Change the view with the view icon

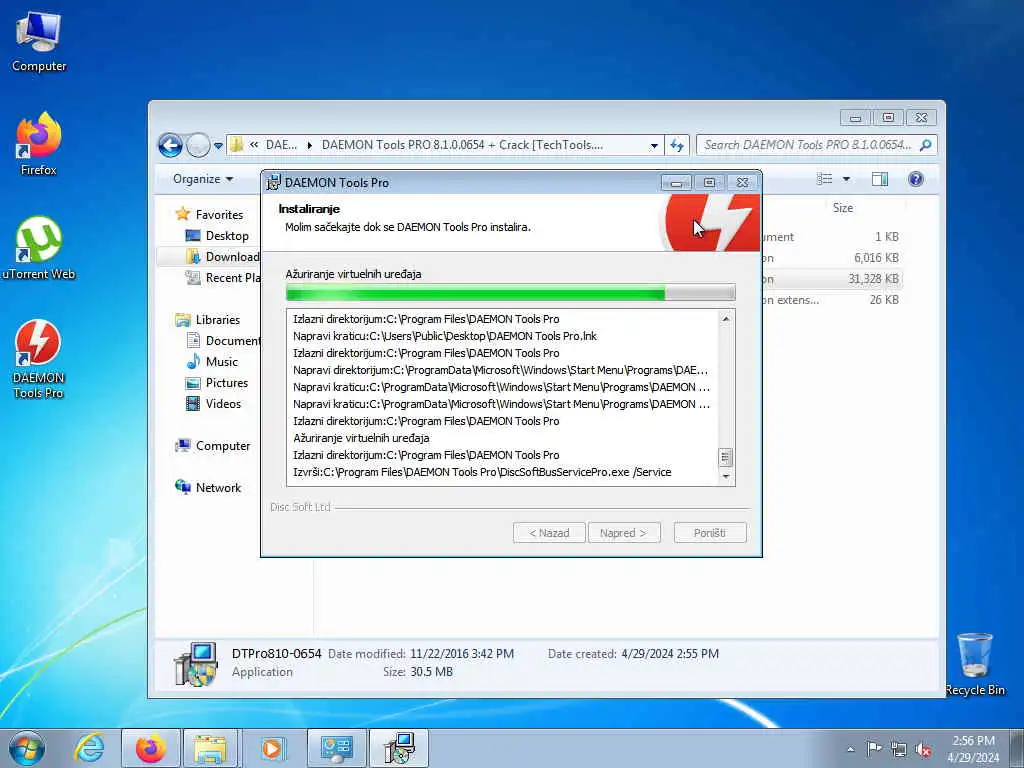click(825, 179)
